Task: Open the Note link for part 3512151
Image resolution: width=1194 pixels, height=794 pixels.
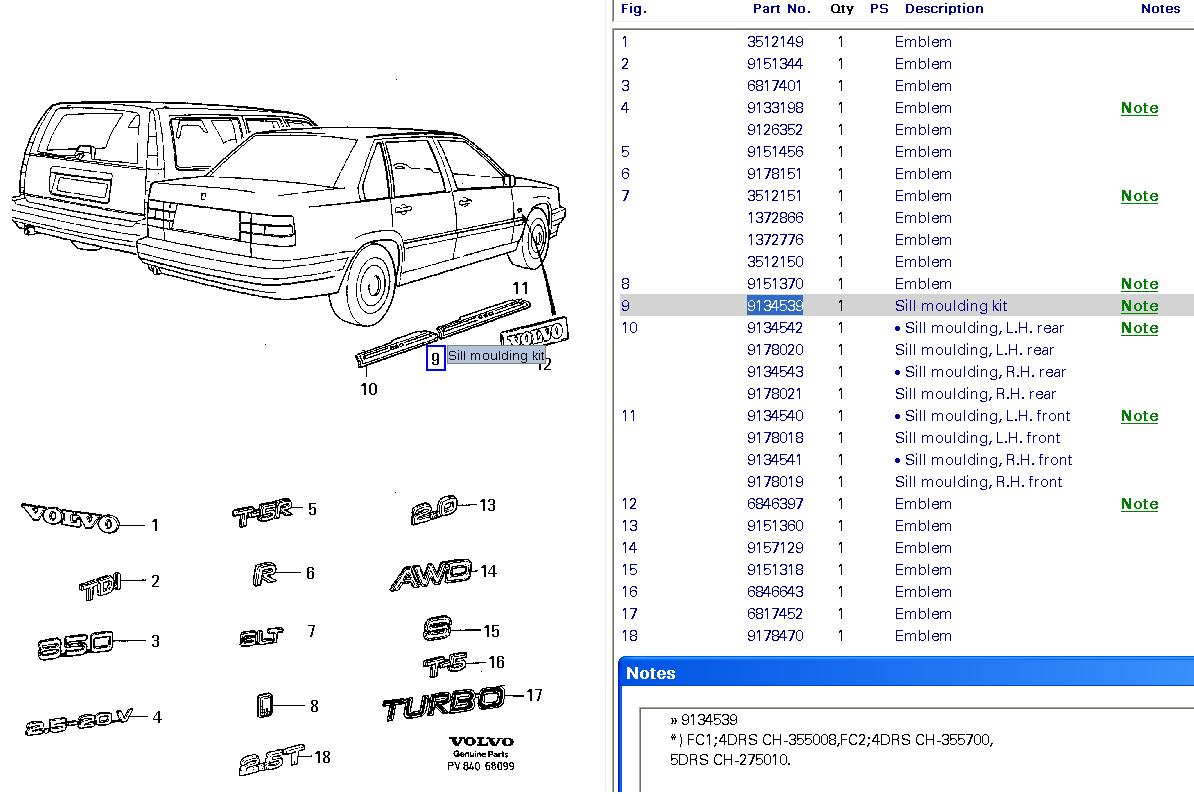Action: point(1139,196)
